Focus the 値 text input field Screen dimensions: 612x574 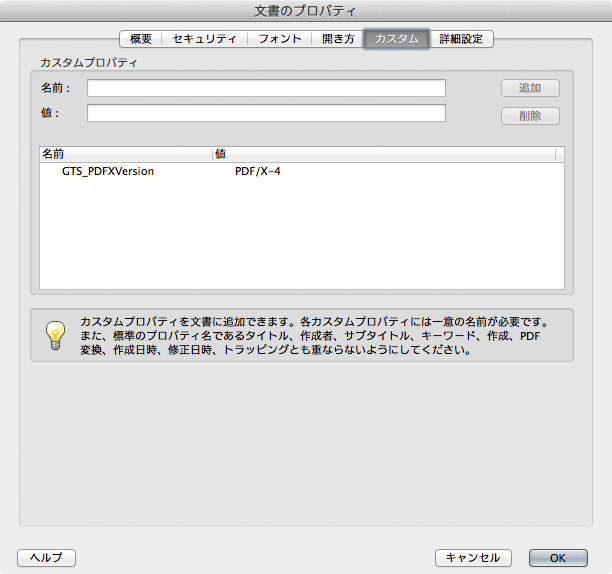(x=266, y=113)
